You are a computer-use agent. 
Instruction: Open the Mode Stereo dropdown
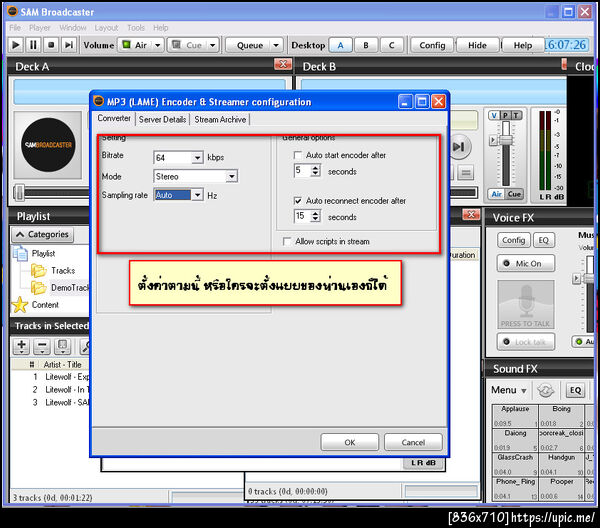pyautogui.click(x=232, y=176)
